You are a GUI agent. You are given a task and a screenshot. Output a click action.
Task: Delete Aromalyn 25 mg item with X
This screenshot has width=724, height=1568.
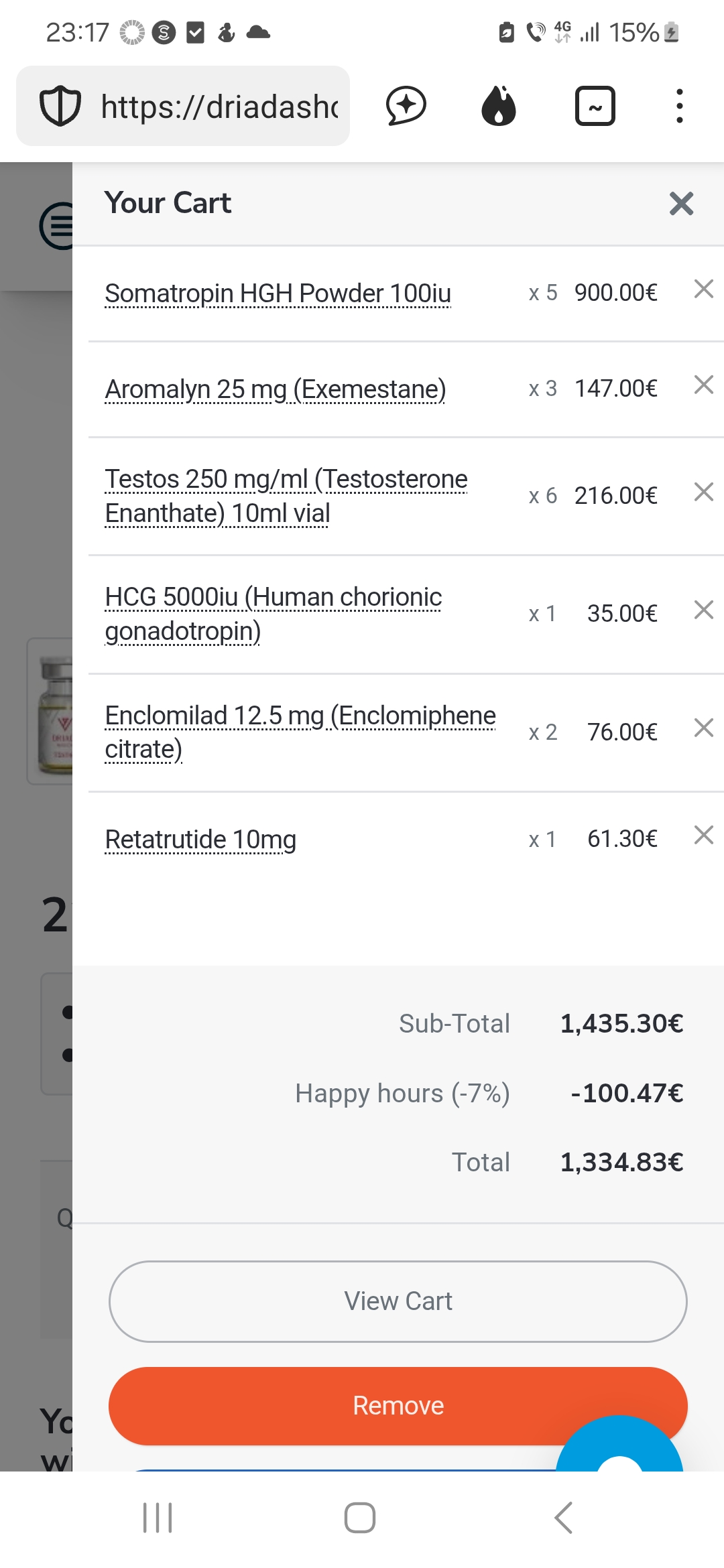pos(703,385)
